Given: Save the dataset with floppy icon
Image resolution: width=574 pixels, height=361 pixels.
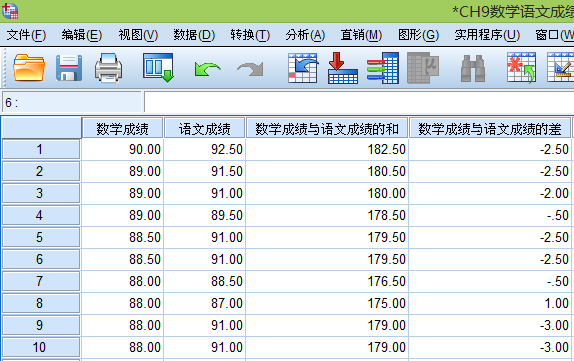Looking at the screenshot, I should pos(69,68).
